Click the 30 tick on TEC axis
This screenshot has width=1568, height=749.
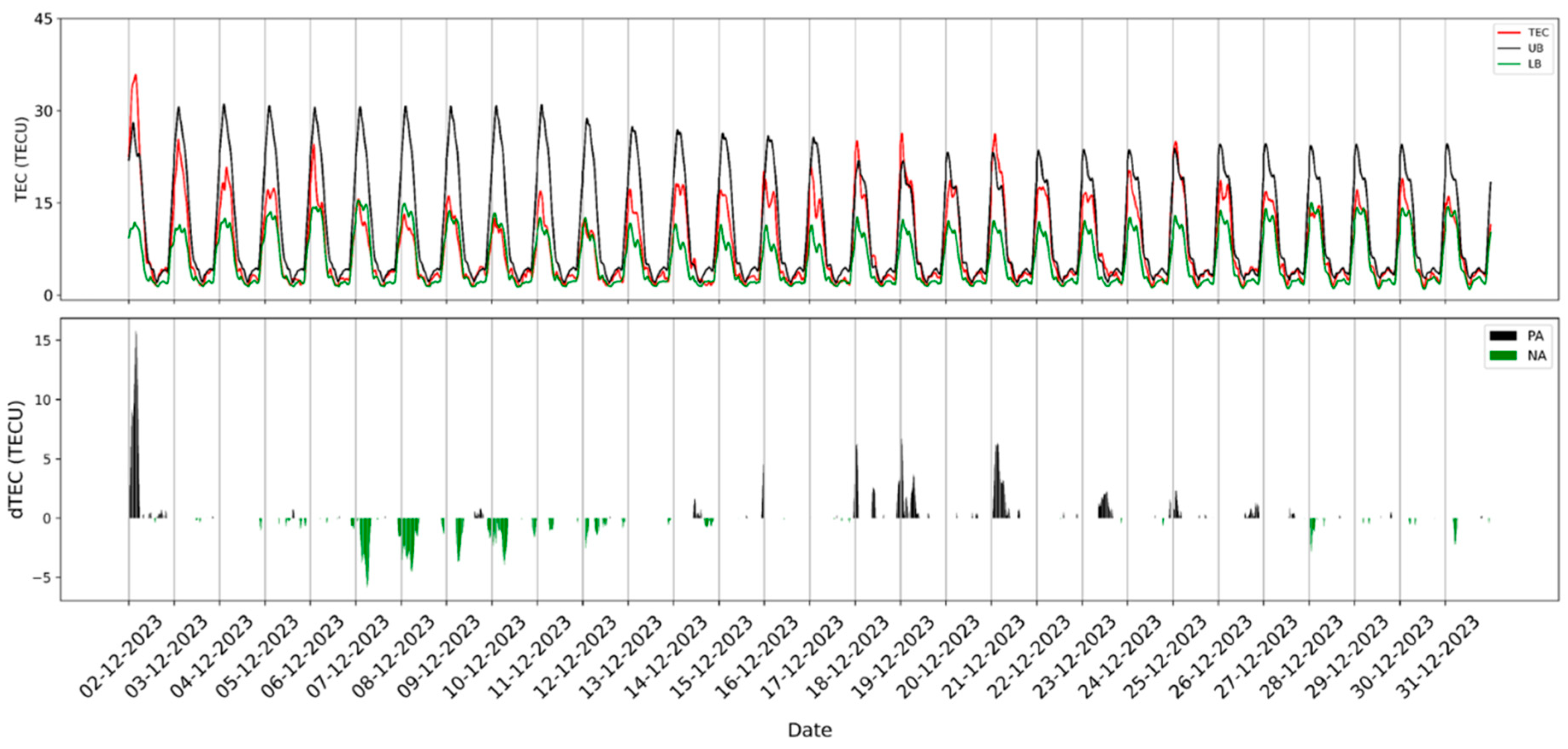[44, 111]
